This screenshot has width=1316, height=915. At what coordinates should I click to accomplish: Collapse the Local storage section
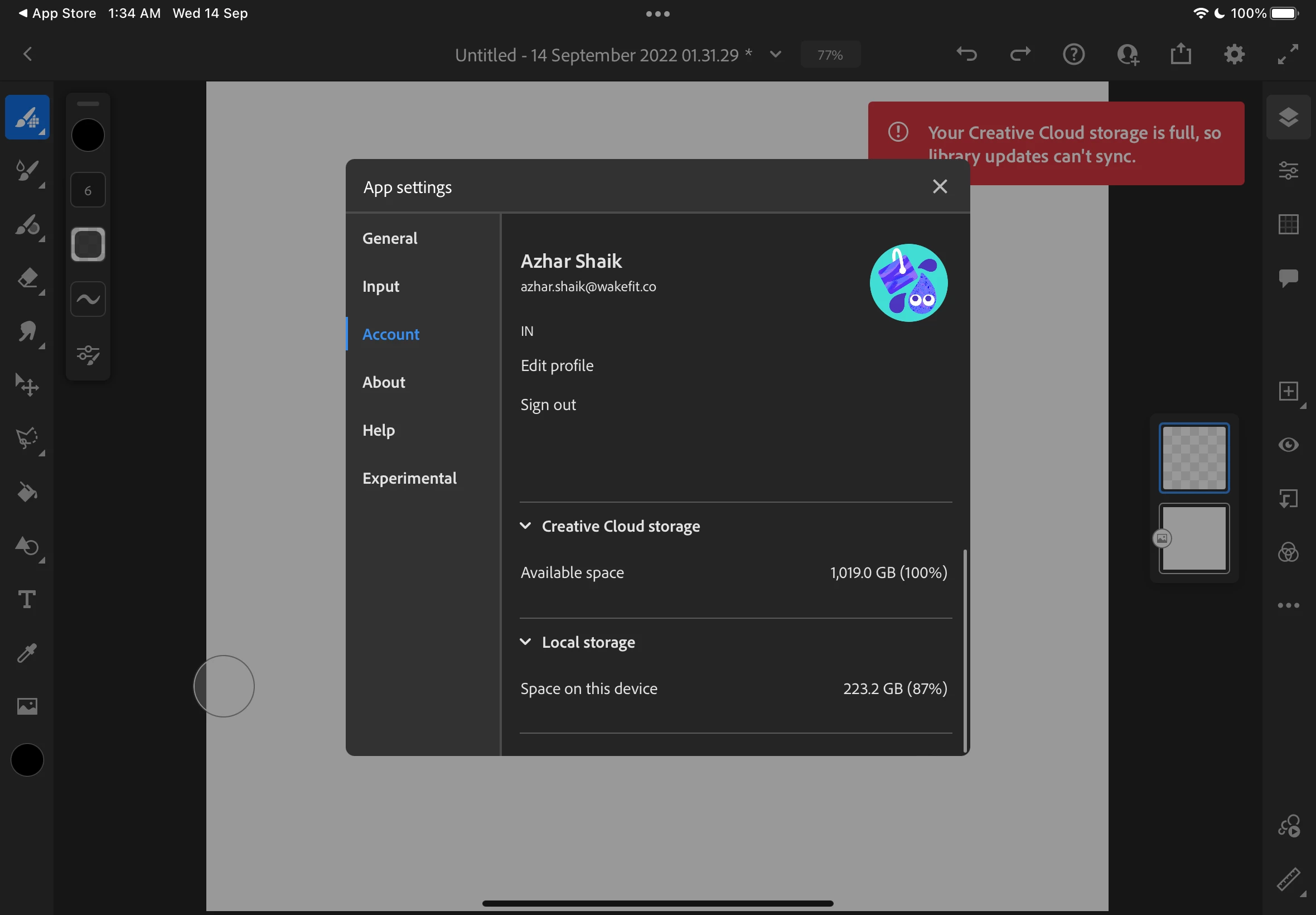point(525,642)
